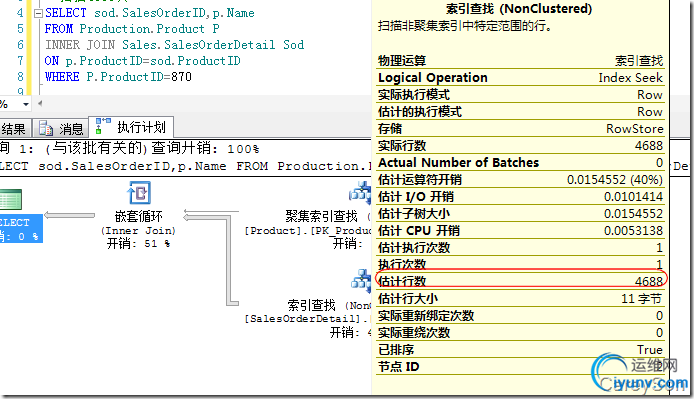Click the 估计运算符开销 value 0.0154552 (40%)
694x399 pixels.
(615, 179)
